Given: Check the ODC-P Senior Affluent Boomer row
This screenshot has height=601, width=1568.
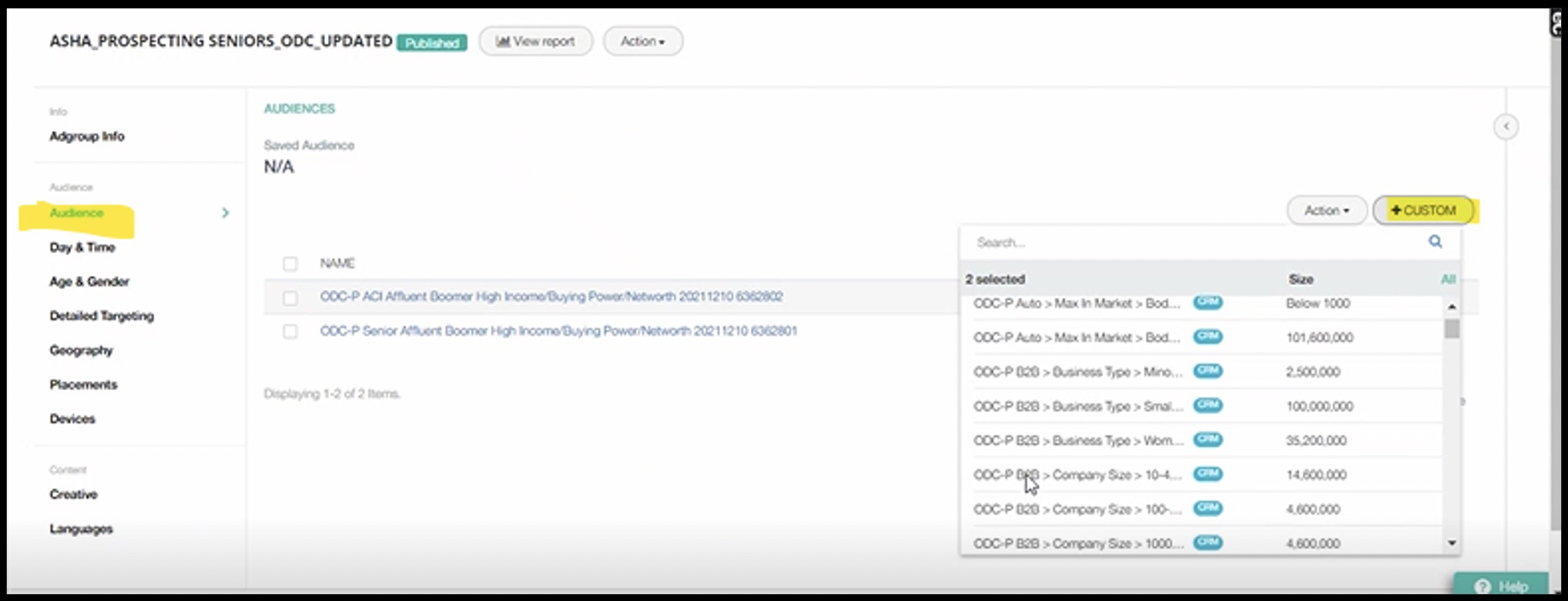Looking at the screenshot, I should (x=290, y=332).
